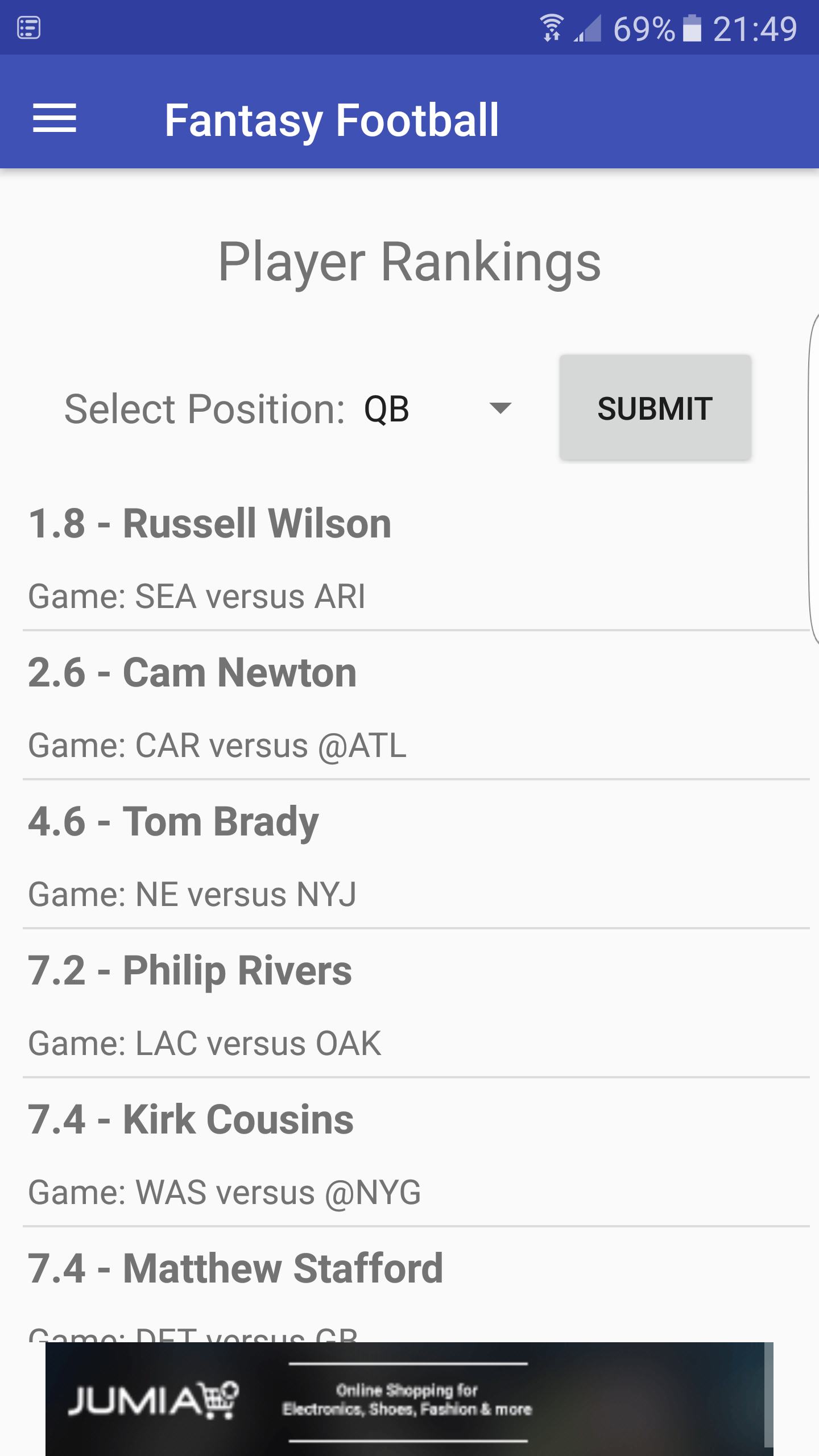Tap the Tom Brady ranking row
The width and height of the screenshot is (819, 1456).
click(416, 854)
